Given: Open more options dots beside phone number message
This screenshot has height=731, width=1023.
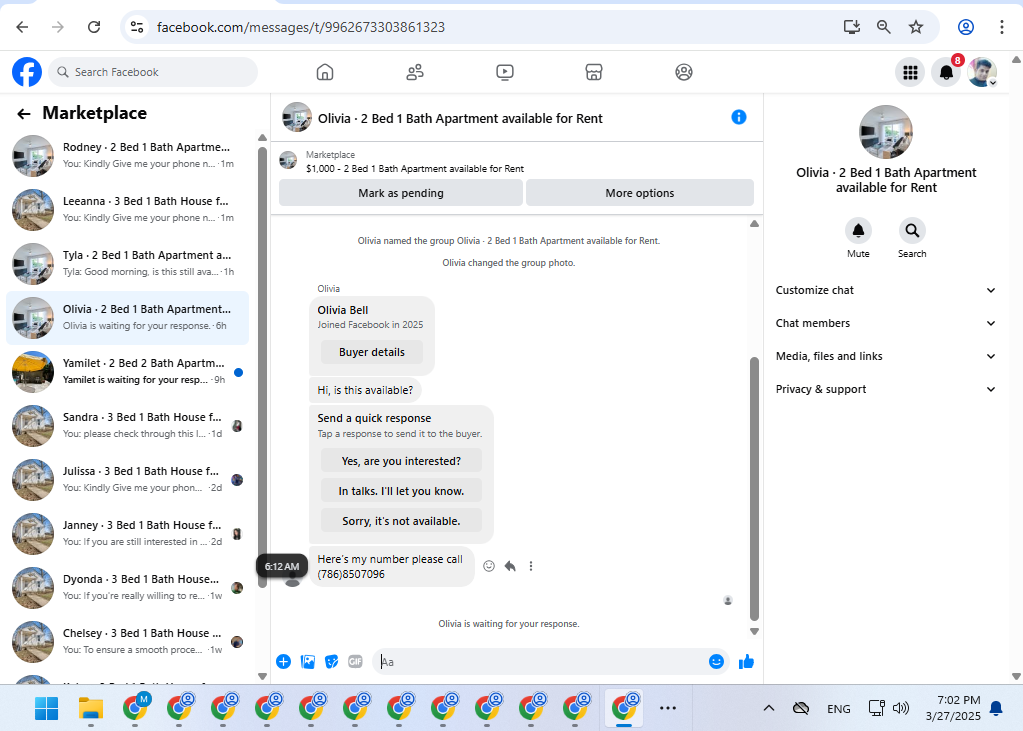Looking at the screenshot, I should pyautogui.click(x=531, y=566).
